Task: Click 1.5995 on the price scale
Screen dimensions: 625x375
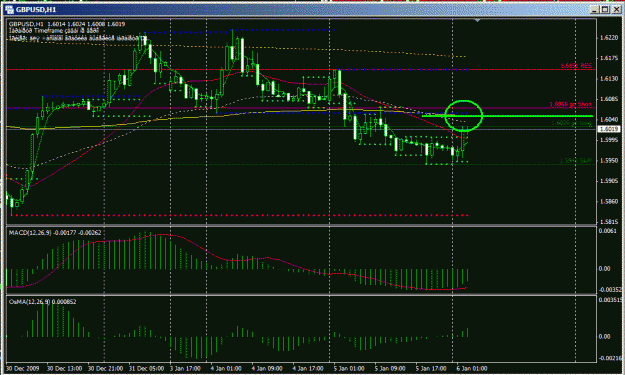Action: point(609,140)
